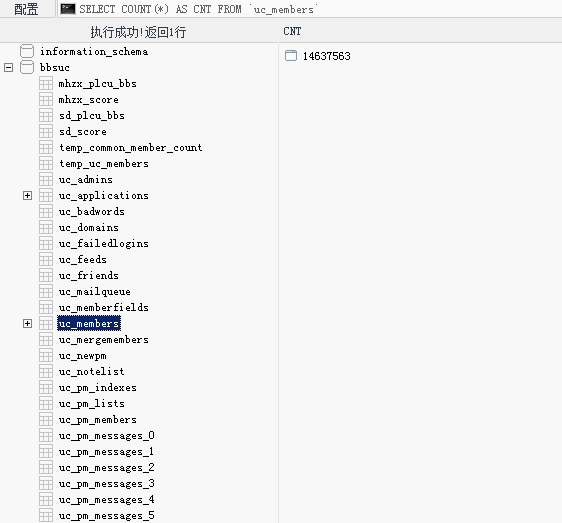
Task: Select the uc_pm_messages_0 table
Action: pos(106,436)
